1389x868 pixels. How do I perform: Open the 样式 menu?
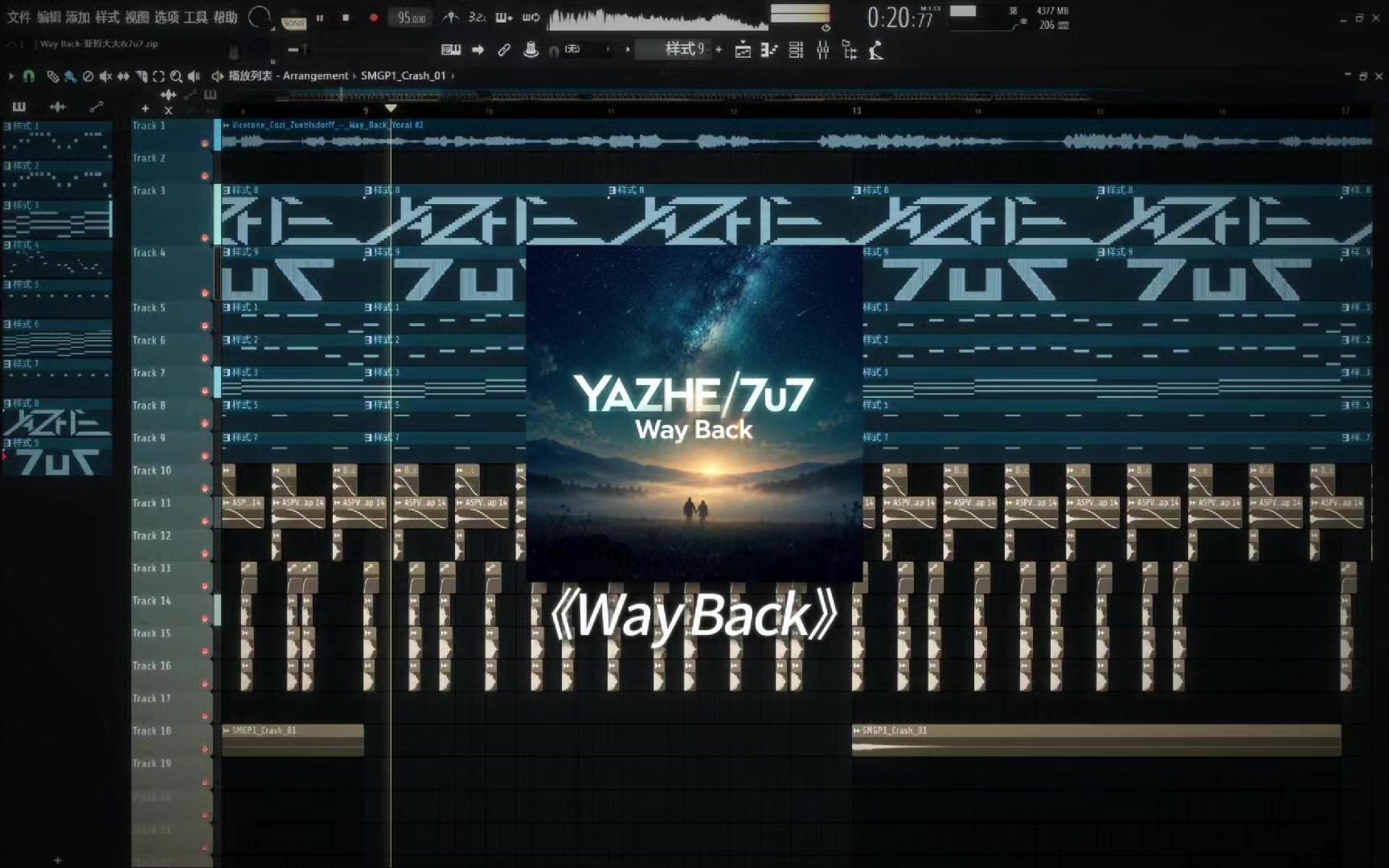107,17
